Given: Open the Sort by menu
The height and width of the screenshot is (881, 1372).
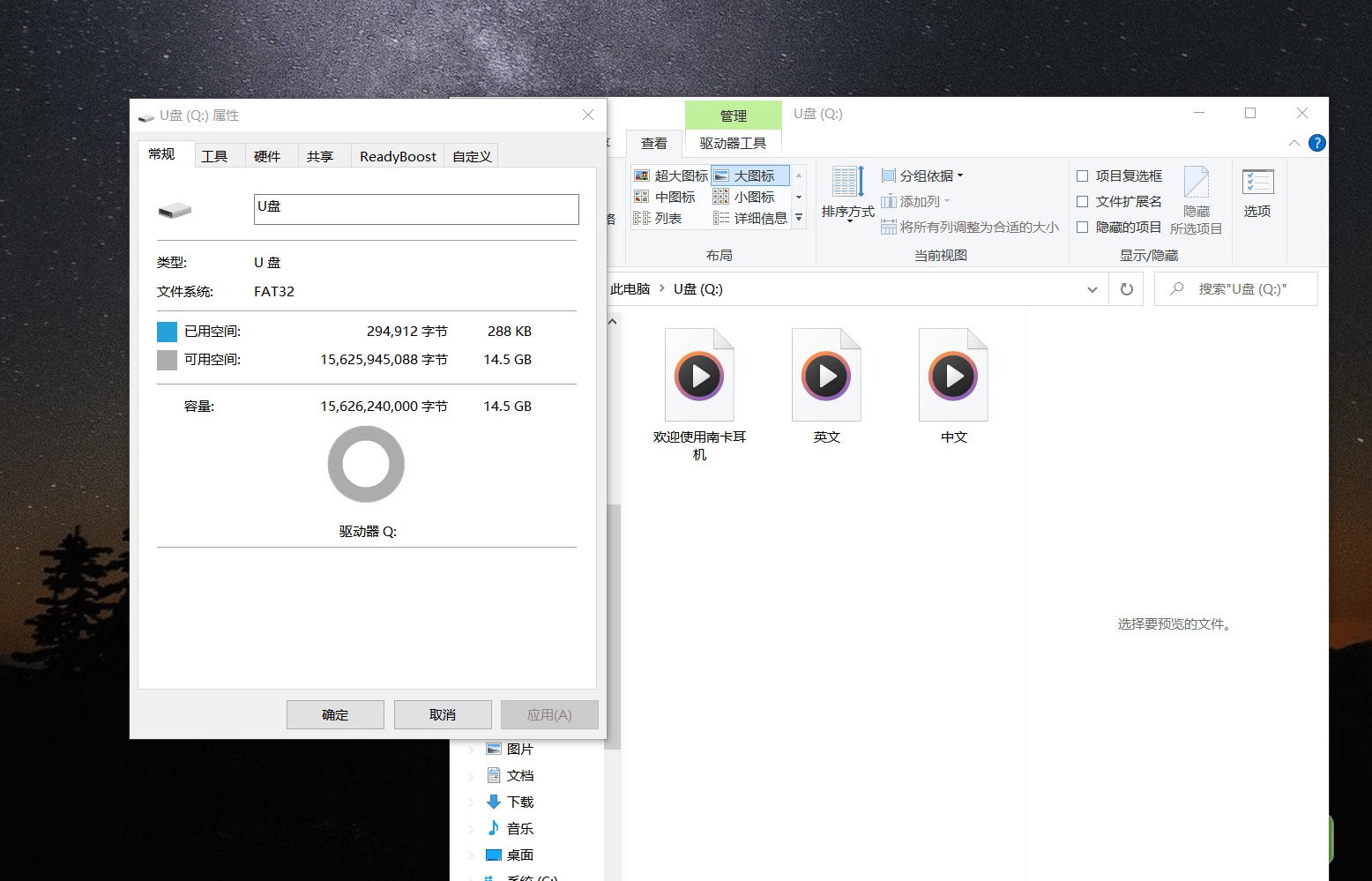Looking at the screenshot, I should tap(848, 193).
